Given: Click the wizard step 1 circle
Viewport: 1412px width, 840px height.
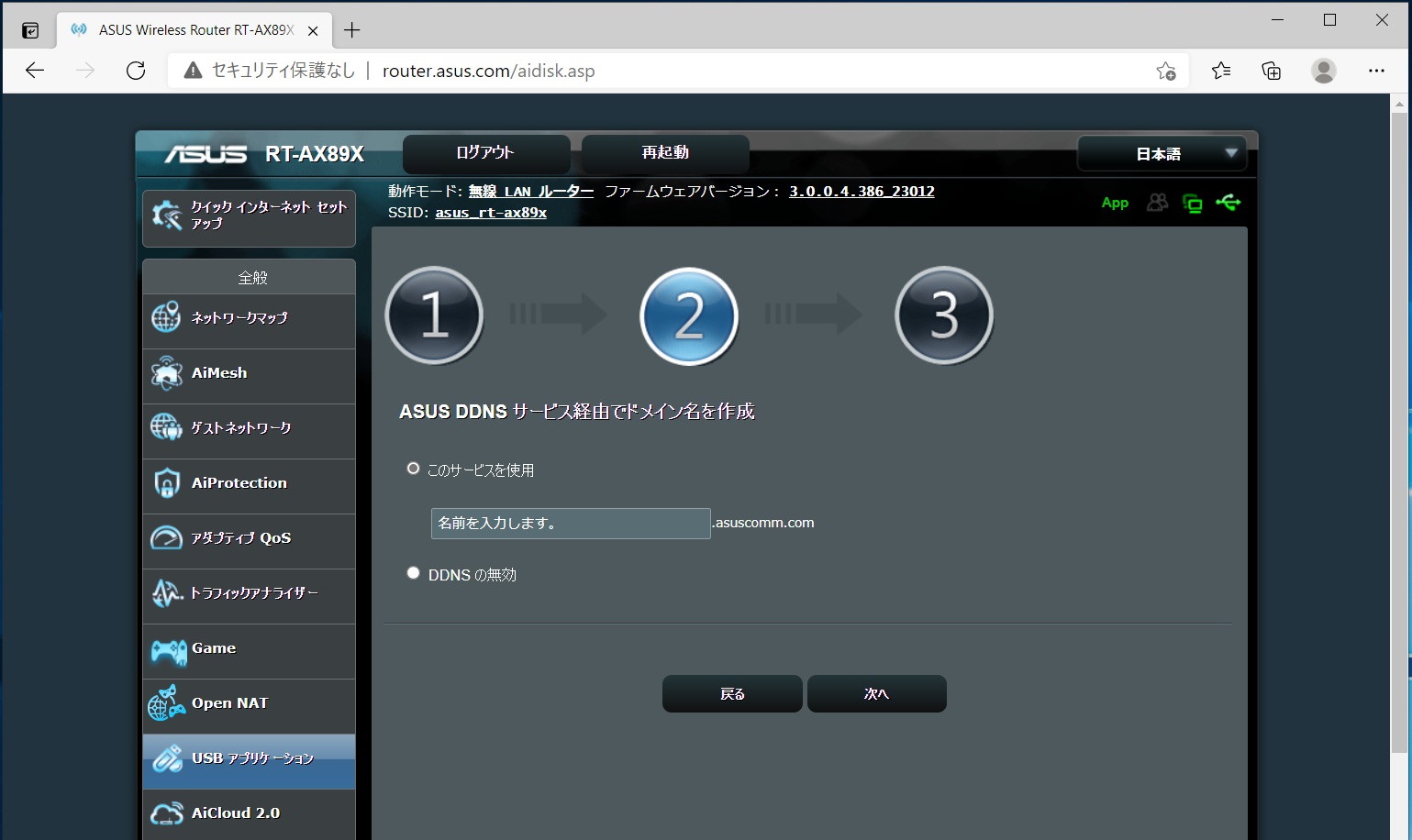Looking at the screenshot, I should tap(434, 315).
